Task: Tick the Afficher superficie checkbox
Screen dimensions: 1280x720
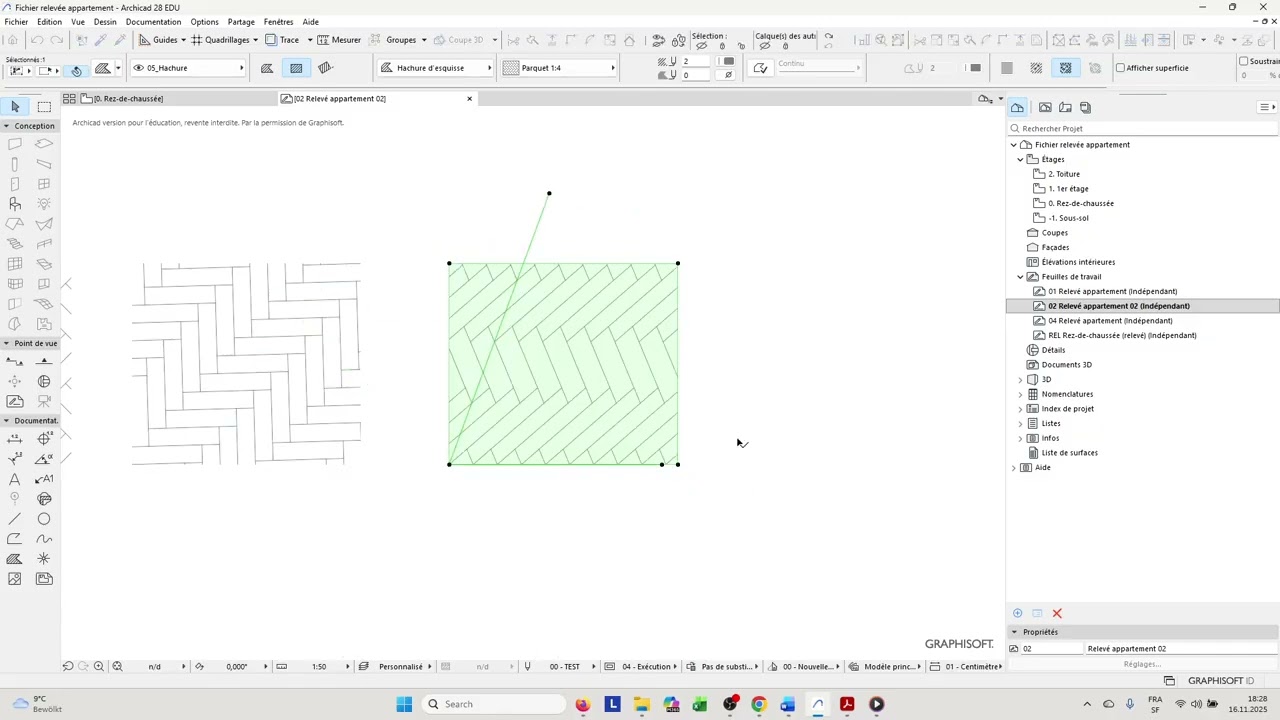Action: (x=1120, y=68)
